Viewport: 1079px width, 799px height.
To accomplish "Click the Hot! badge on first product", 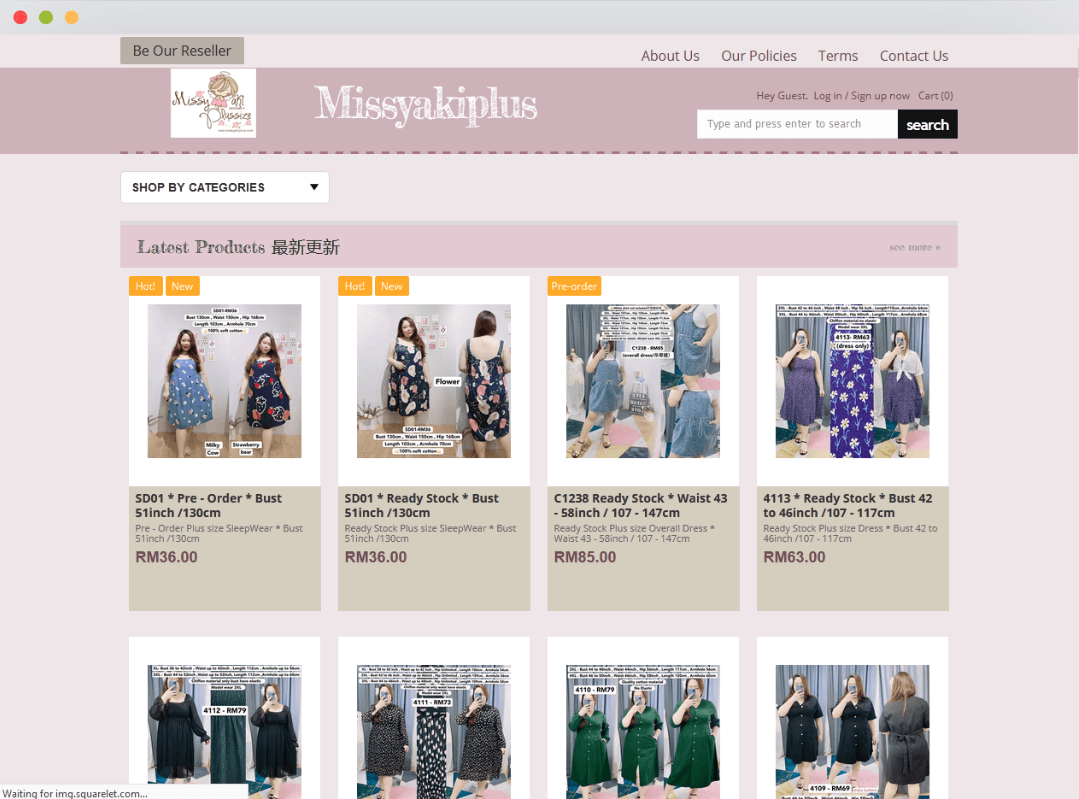I will [x=145, y=286].
